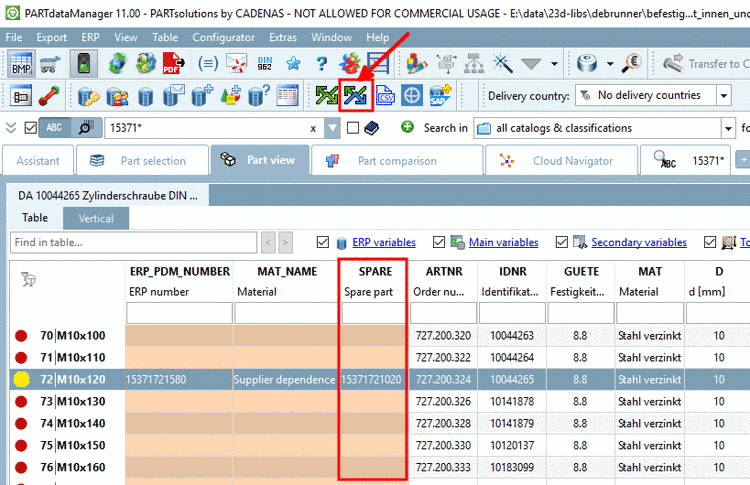The width and height of the screenshot is (750, 485).
Task: Toggle checkbox next to the book icon
Action: (x=353, y=128)
